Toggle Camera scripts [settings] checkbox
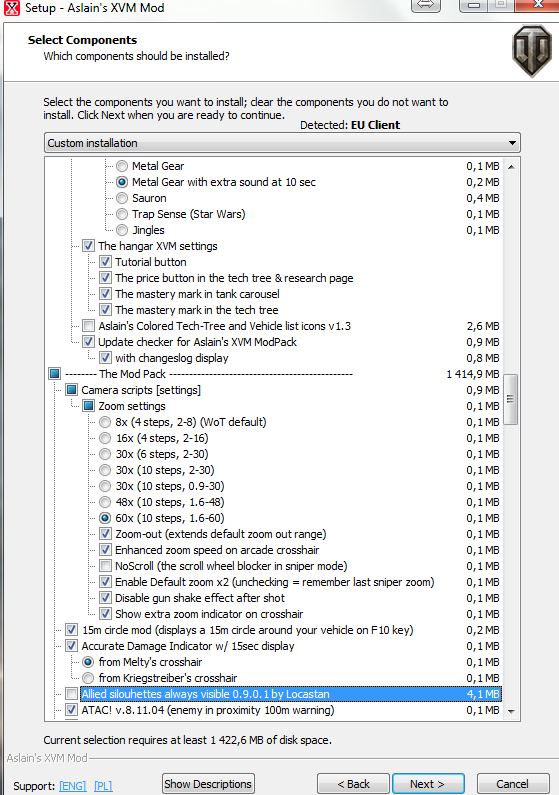 [x=71, y=390]
